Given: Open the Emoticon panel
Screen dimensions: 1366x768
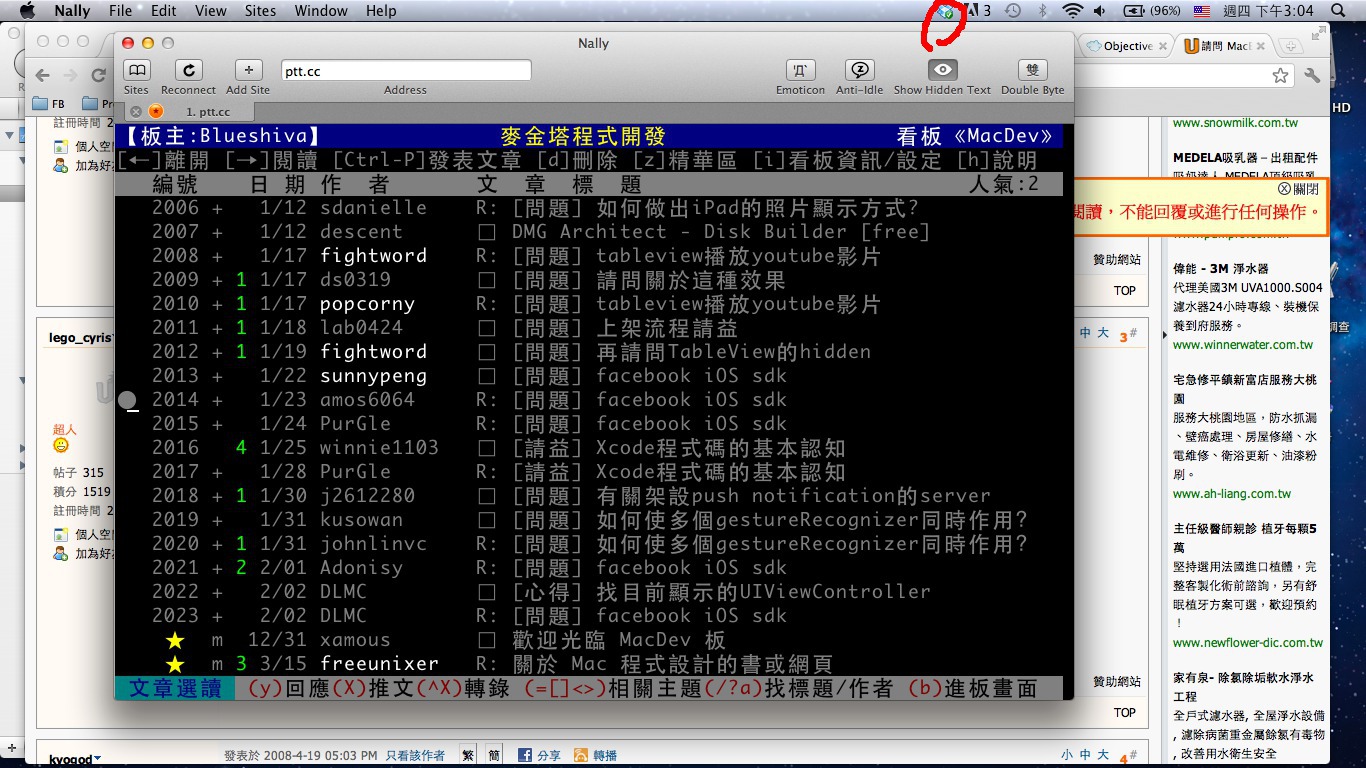Looking at the screenshot, I should (x=800, y=70).
